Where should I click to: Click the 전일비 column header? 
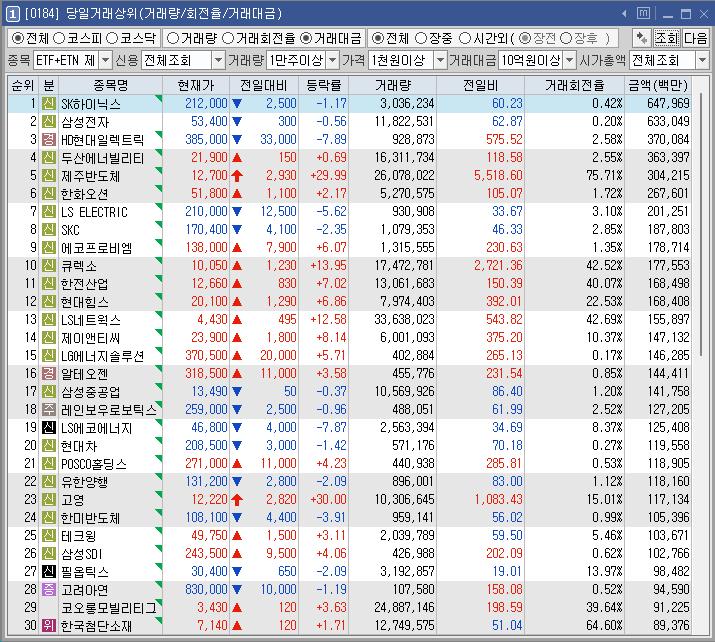[480, 85]
